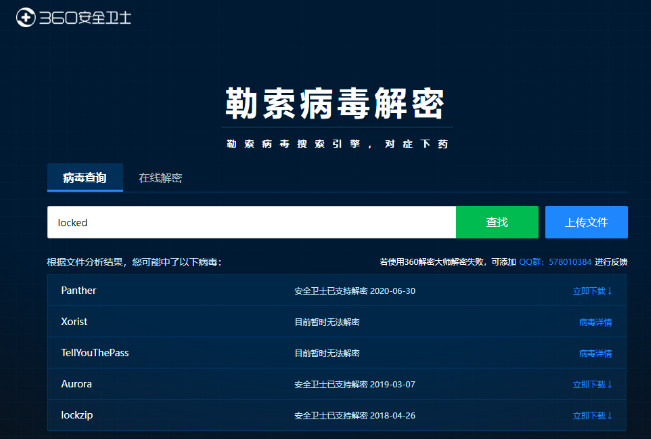Select the lockzip virus entry

click(x=77, y=413)
